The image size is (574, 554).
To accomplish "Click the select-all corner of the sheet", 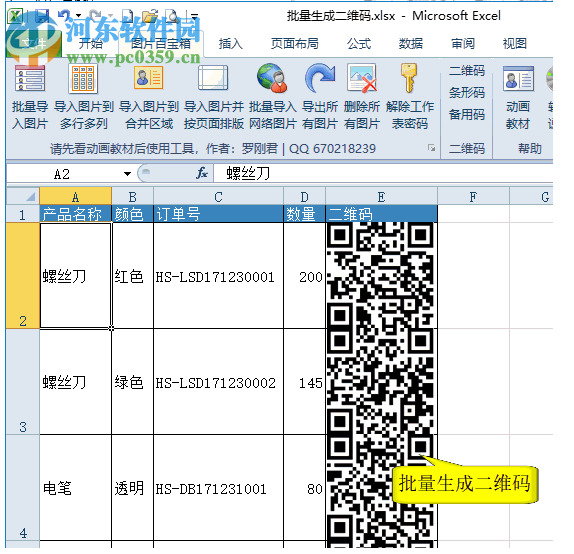I will (x=23, y=196).
